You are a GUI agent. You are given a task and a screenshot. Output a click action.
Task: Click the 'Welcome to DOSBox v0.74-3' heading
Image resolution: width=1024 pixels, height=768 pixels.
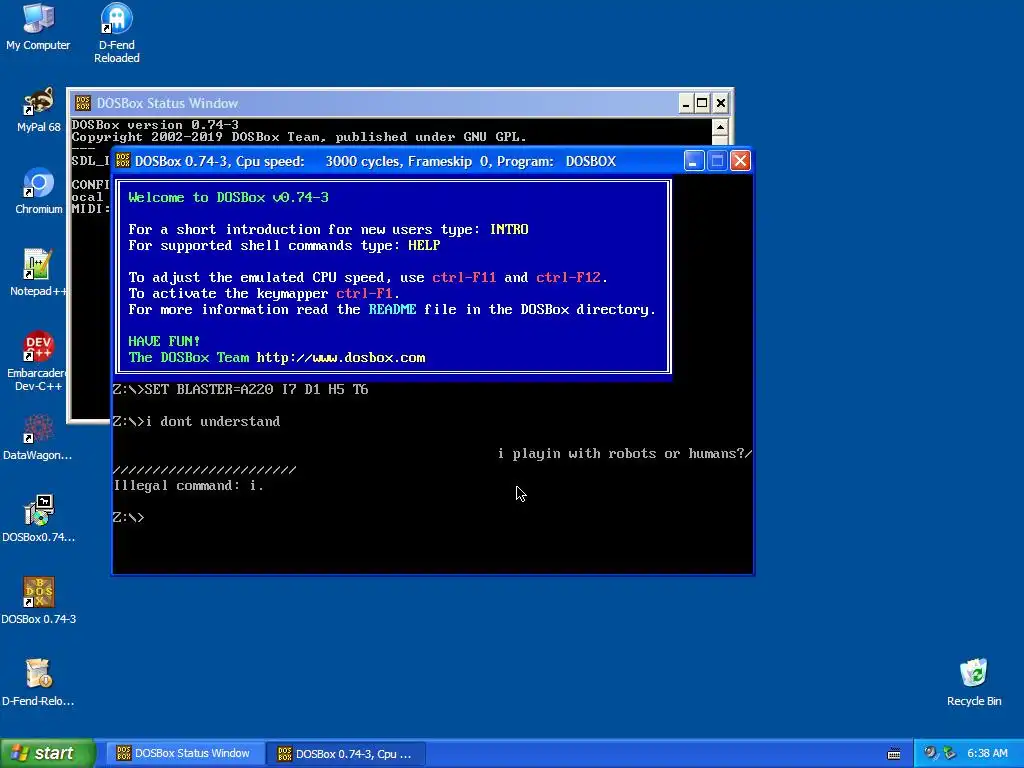pyautogui.click(x=229, y=198)
